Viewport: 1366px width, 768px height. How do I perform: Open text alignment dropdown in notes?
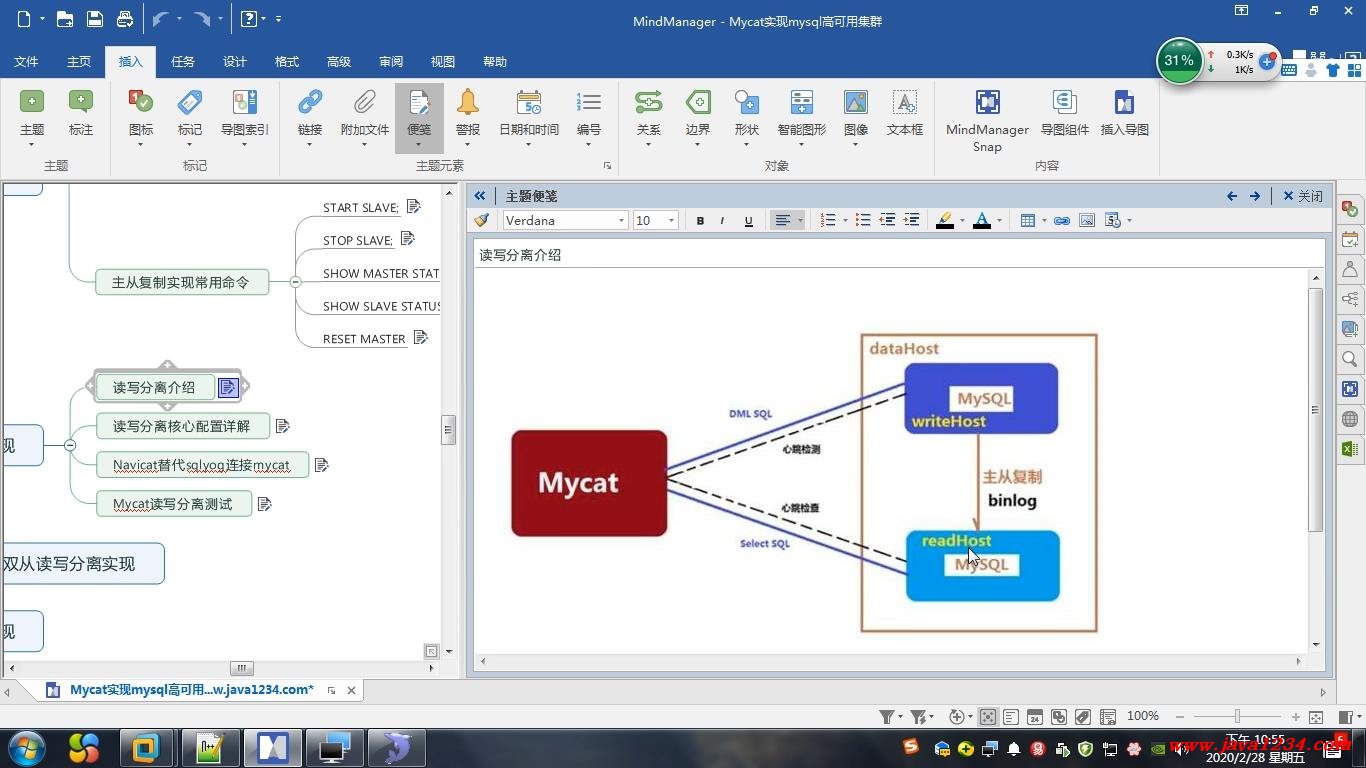(800, 221)
